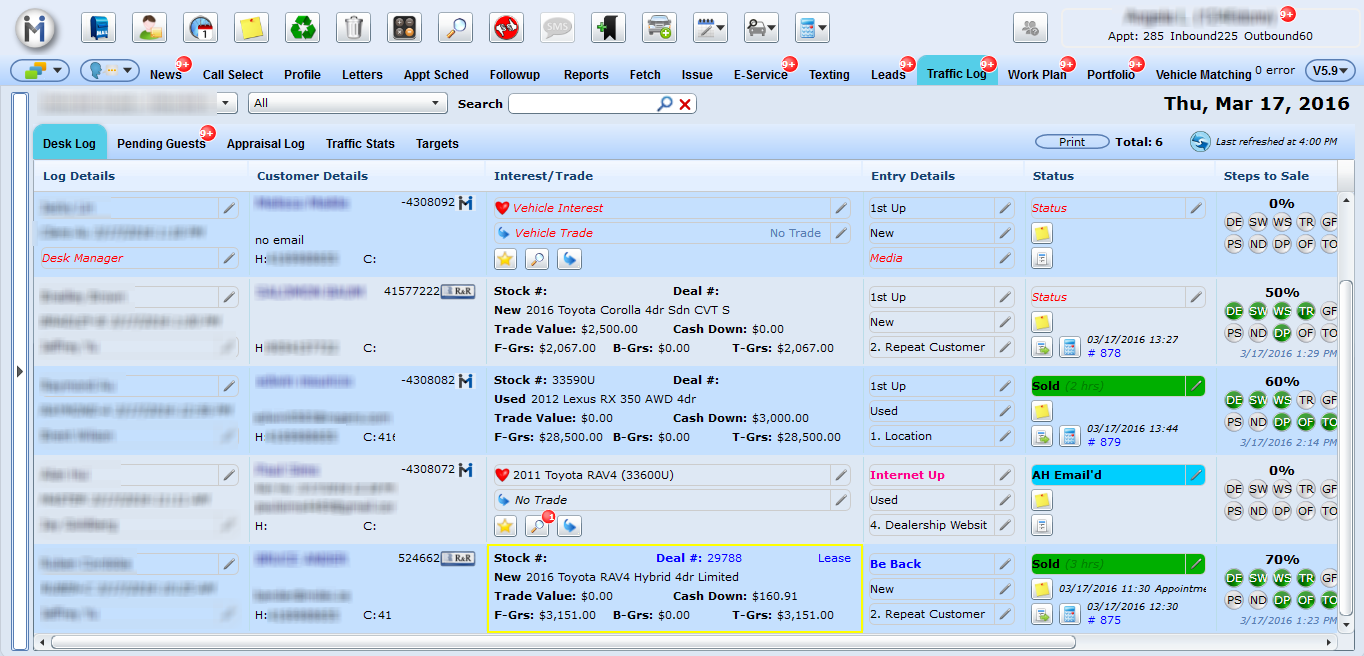Toggle the TR step in the 50% row
This screenshot has width=1364, height=656.
pos(1306,311)
